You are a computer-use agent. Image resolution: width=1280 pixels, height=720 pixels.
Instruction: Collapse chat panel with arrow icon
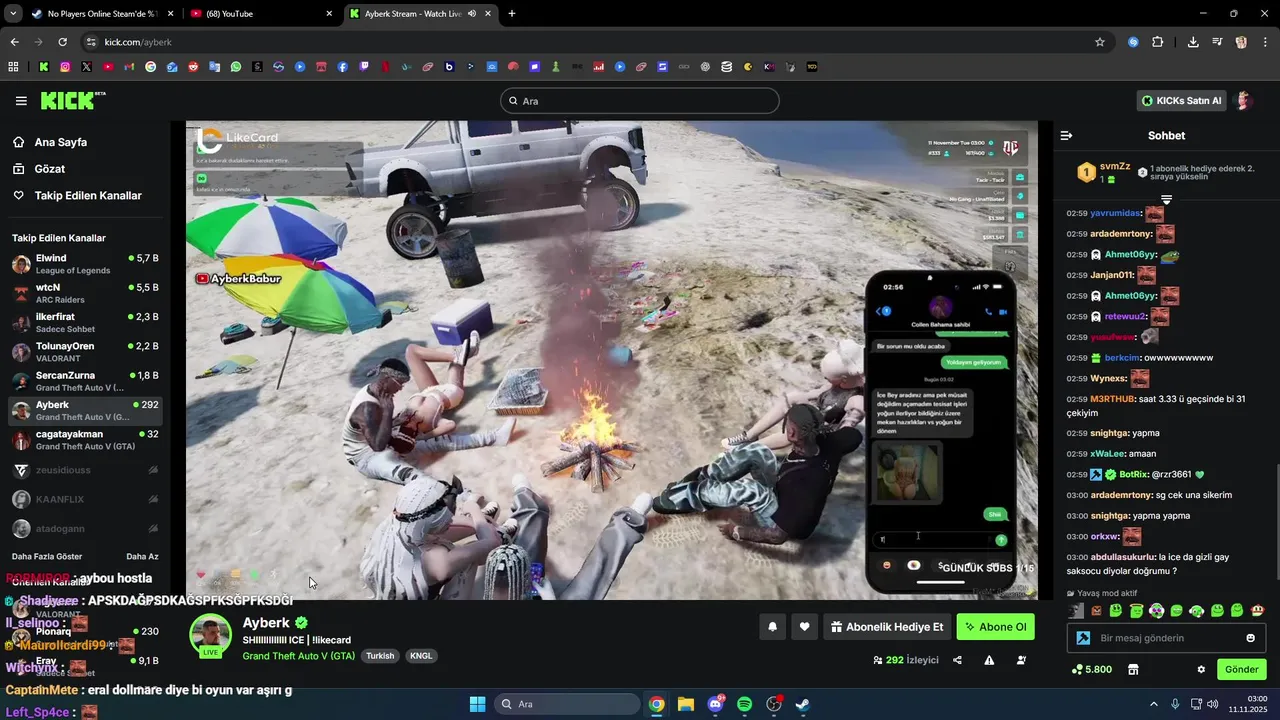click(x=1066, y=135)
